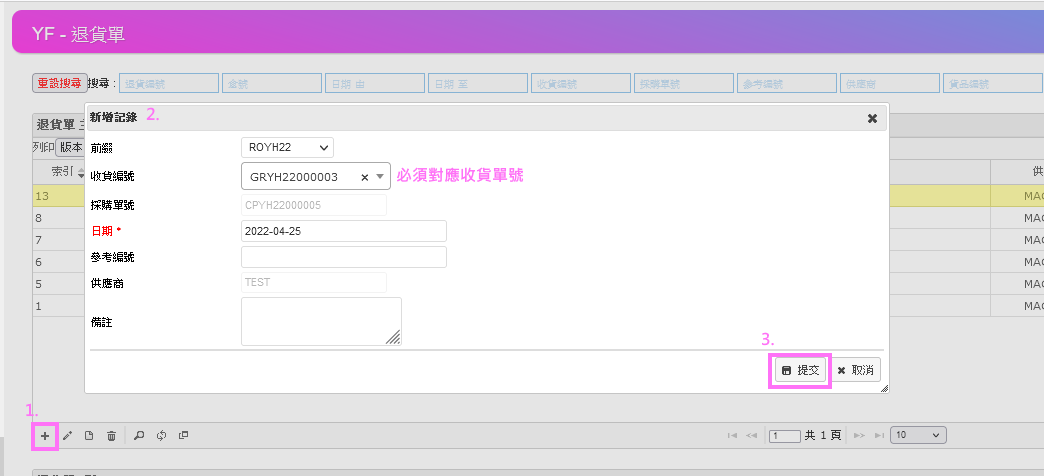Click the 取消 cancel button
The width and height of the screenshot is (1044, 476).
[856, 370]
